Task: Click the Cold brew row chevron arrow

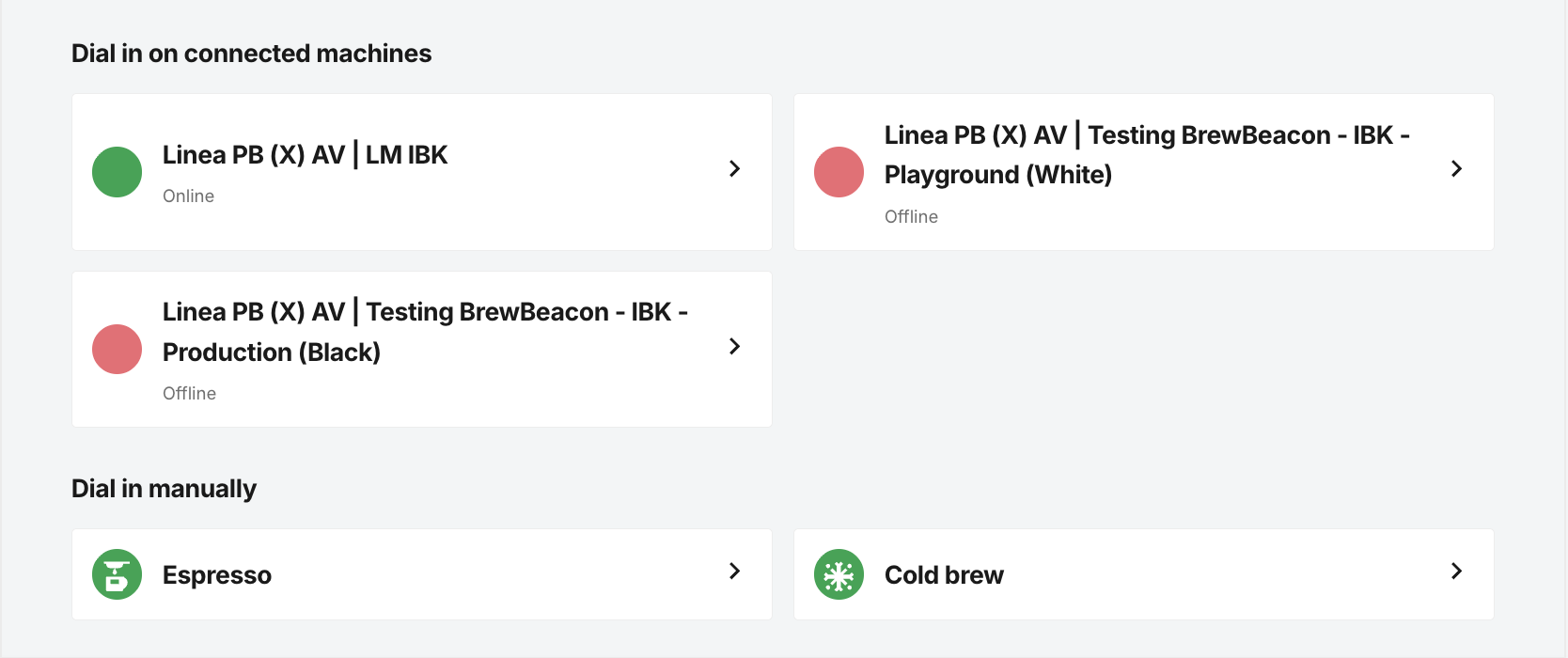Action: pos(1457,571)
